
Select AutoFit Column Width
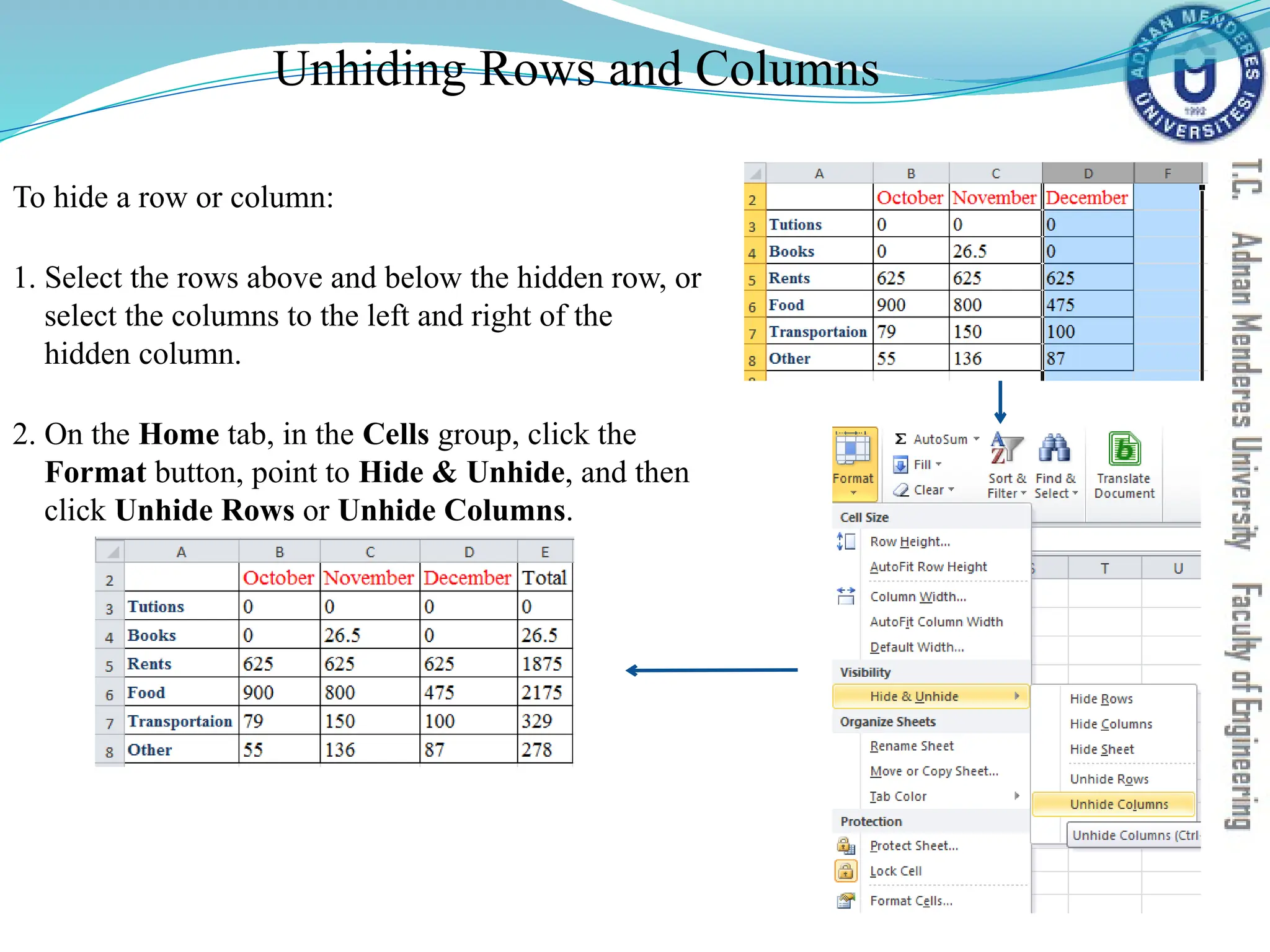point(936,622)
